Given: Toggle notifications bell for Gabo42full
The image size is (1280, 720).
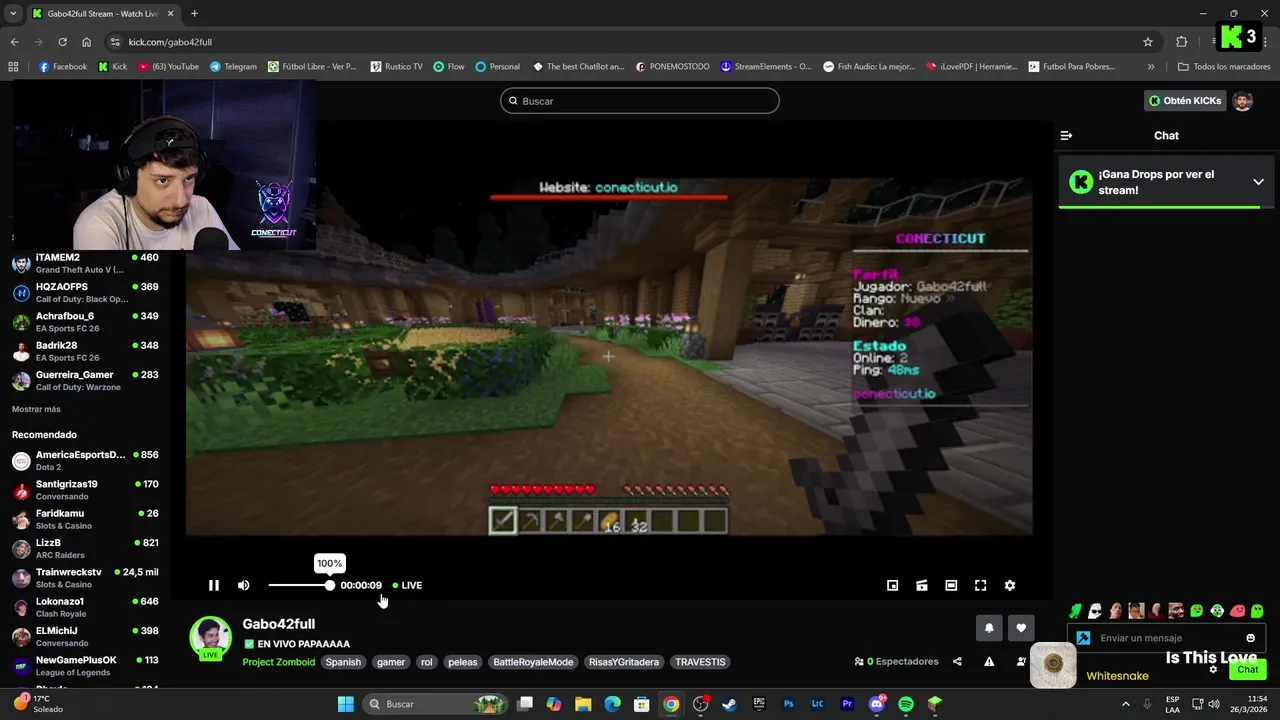Looking at the screenshot, I should [989, 628].
